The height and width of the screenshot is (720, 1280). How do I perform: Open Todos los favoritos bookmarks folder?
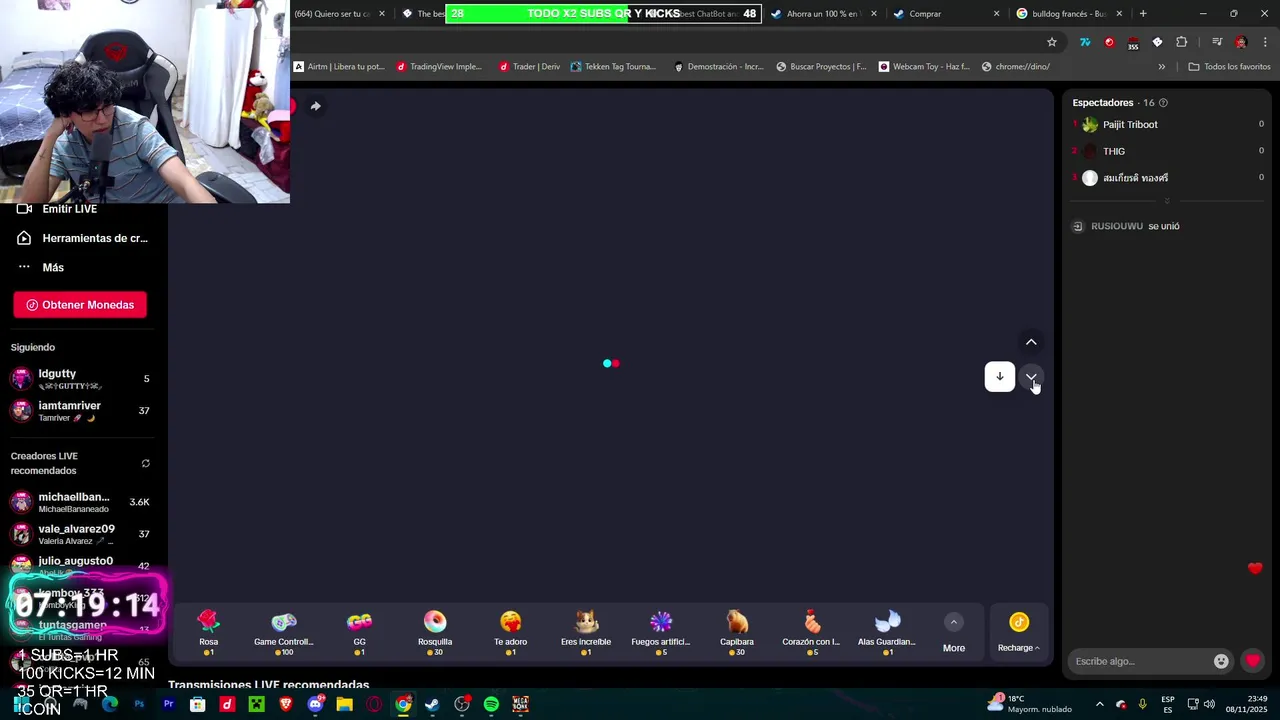pos(1229,67)
